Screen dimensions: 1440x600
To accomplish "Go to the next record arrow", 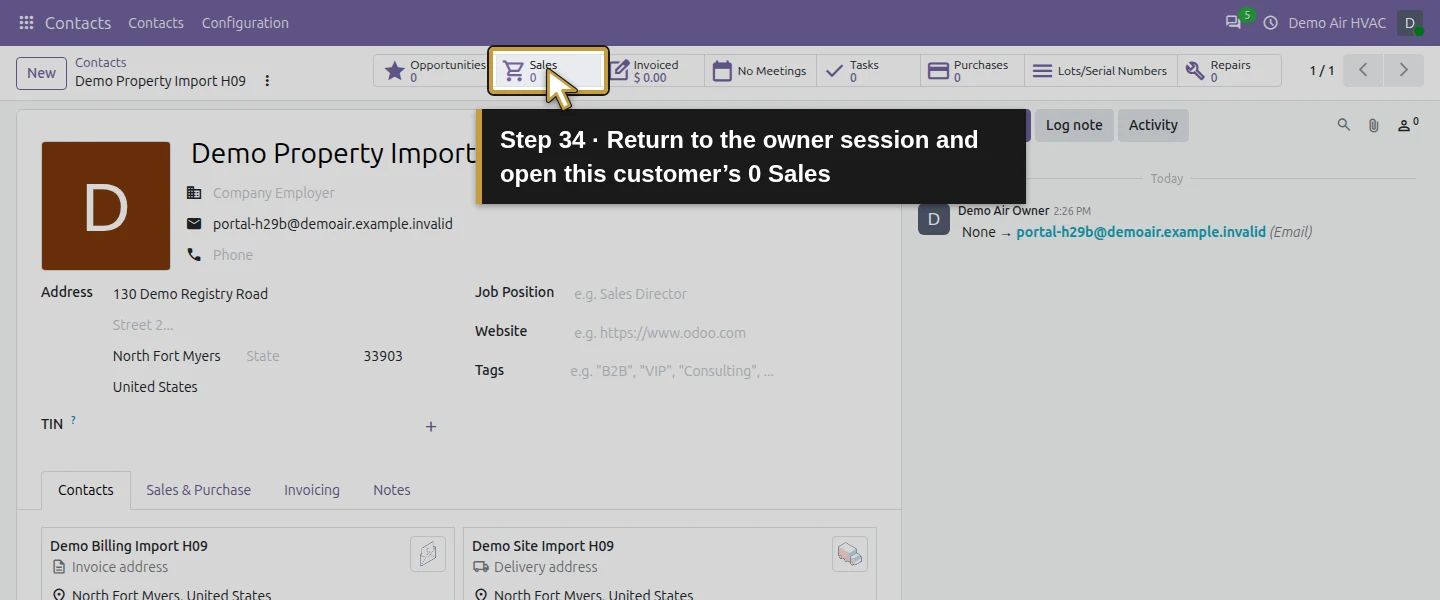I will click(x=1404, y=71).
